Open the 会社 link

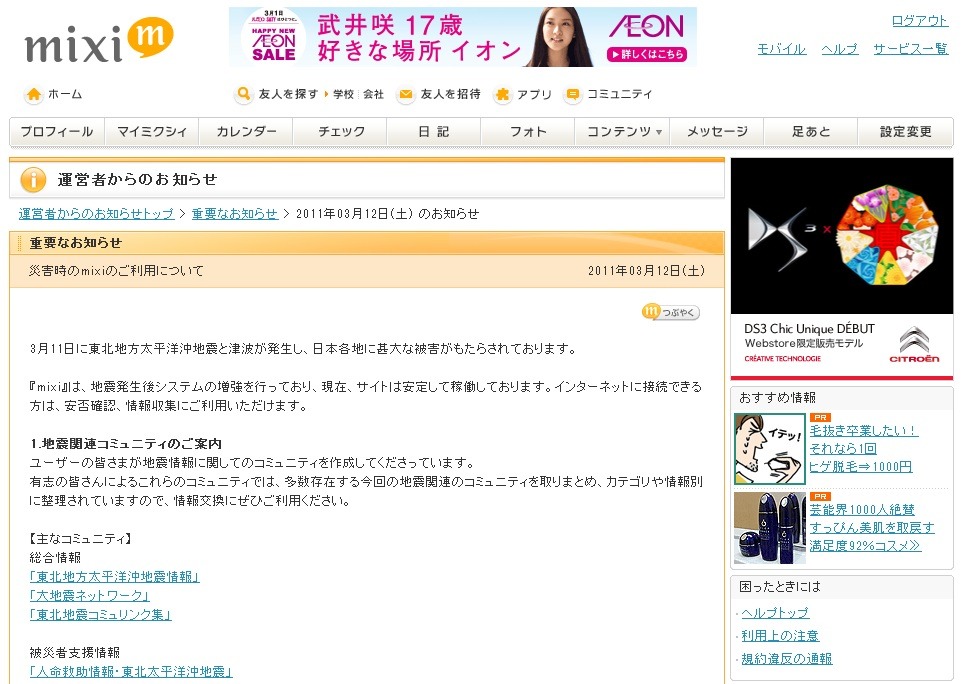click(x=373, y=95)
